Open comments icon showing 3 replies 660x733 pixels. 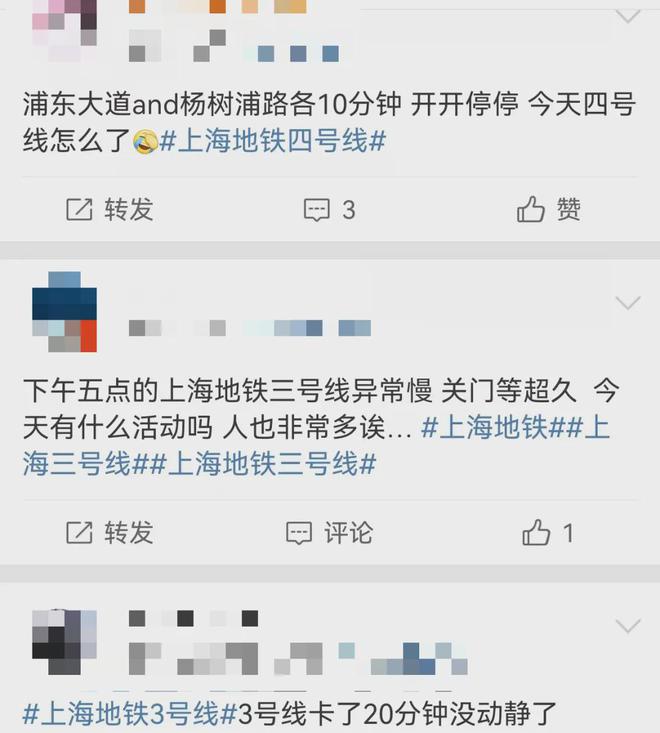316,209
